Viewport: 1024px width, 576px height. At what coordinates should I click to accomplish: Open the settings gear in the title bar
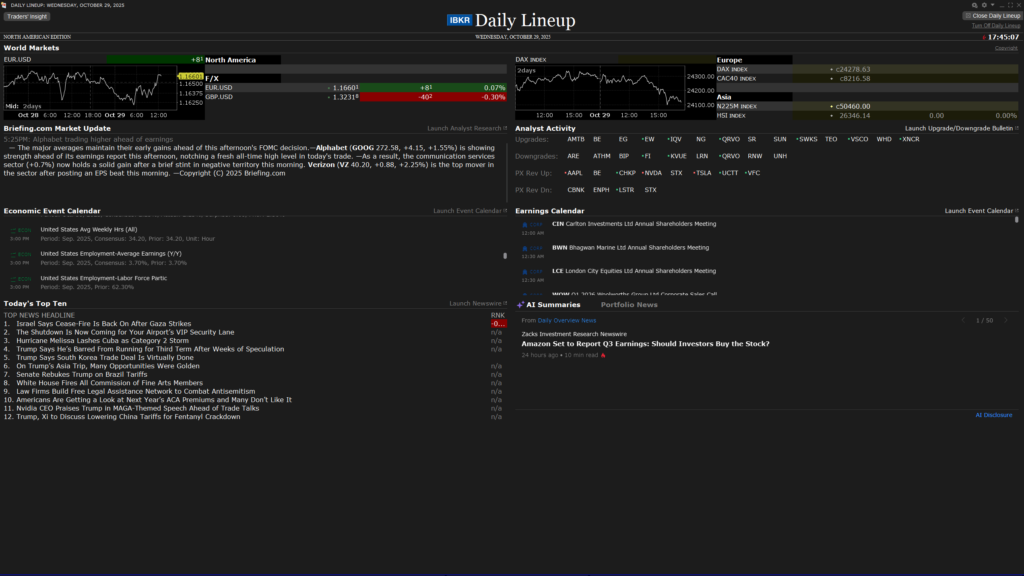(983, 5)
